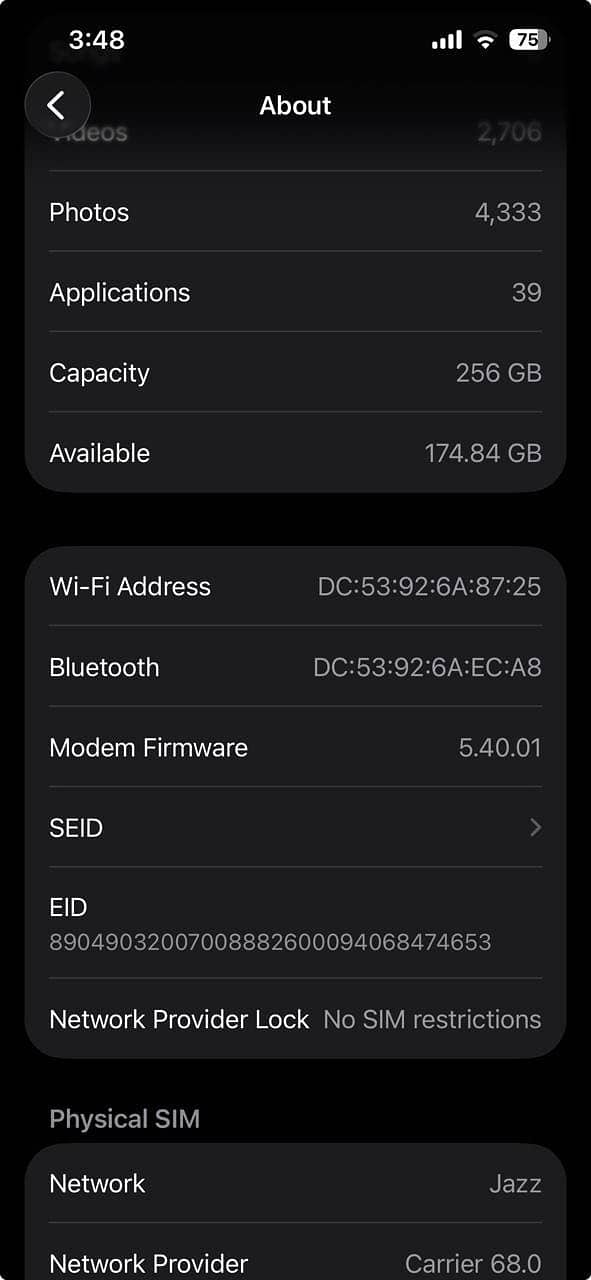Tap the Bluetooth address row
The width and height of the screenshot is (591, 1280).
pos(295,667)
